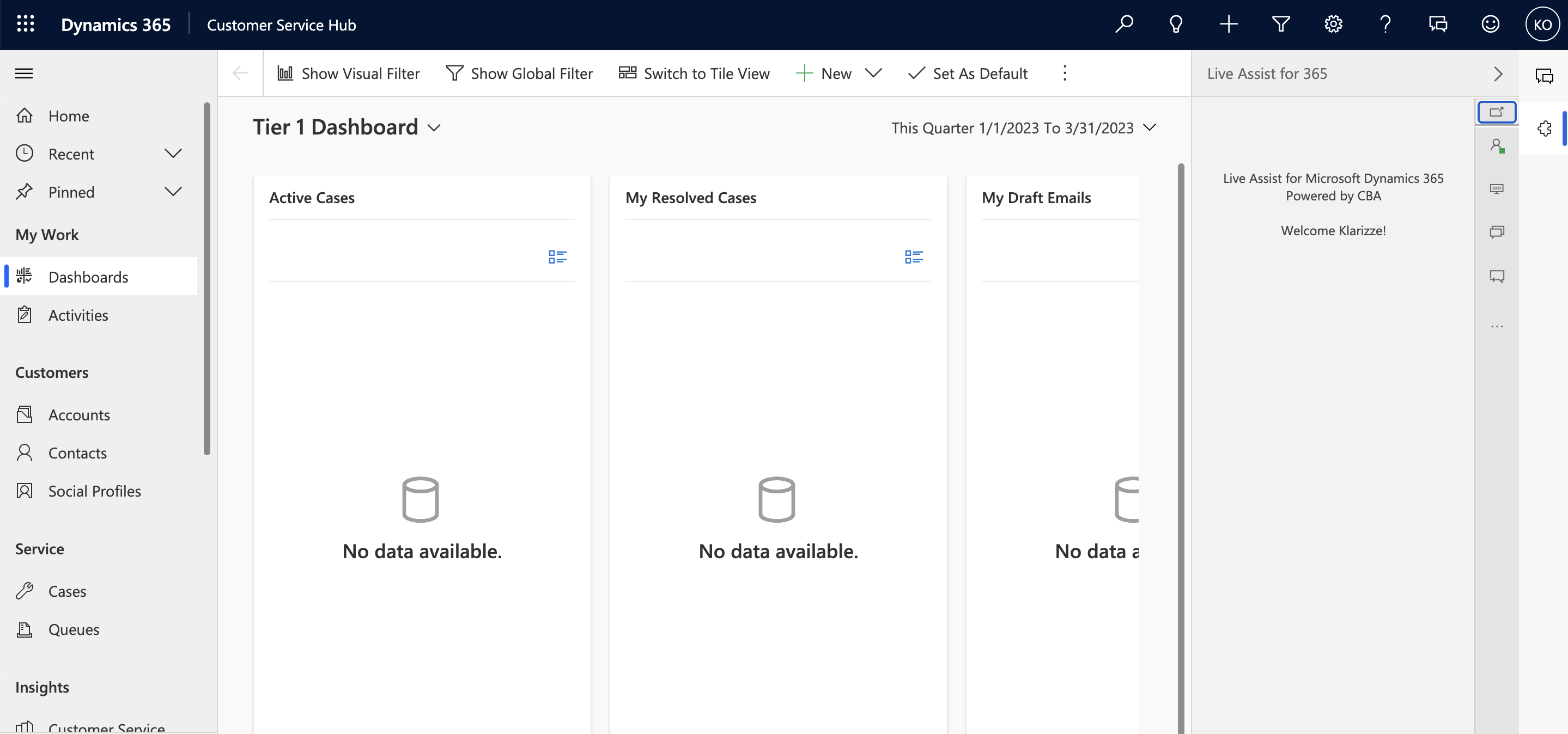Open list view icon in My Resolved Cases

[x=914, y=257]
